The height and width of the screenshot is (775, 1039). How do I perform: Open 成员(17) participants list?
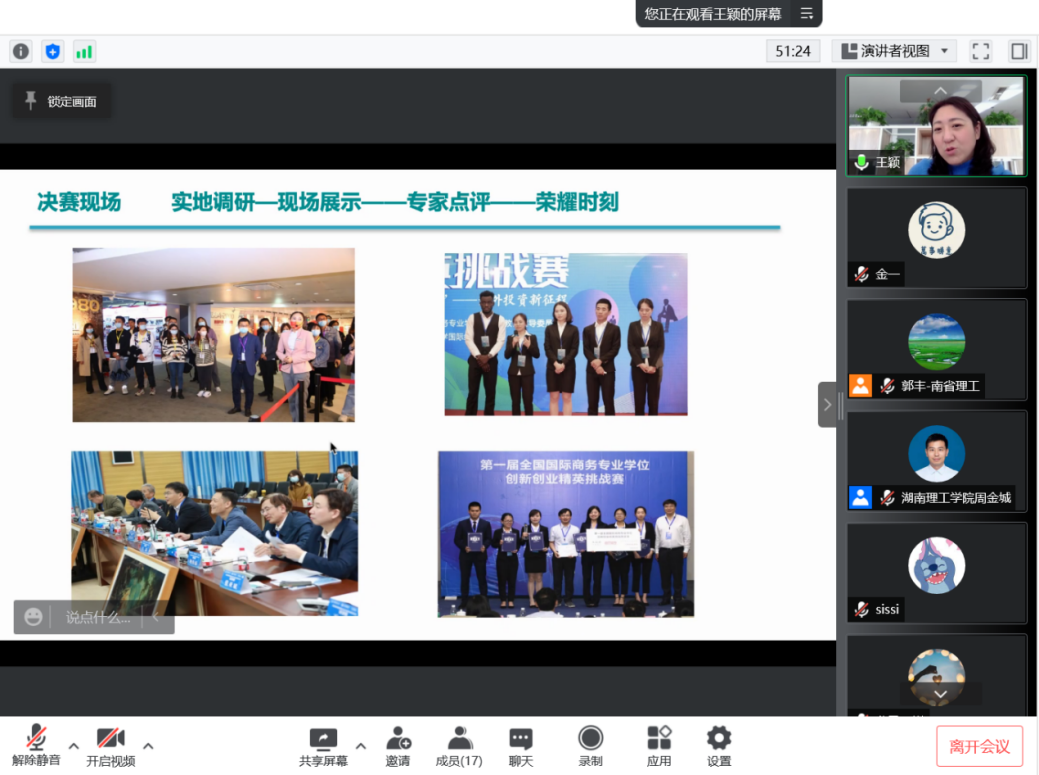coord(459,746)
